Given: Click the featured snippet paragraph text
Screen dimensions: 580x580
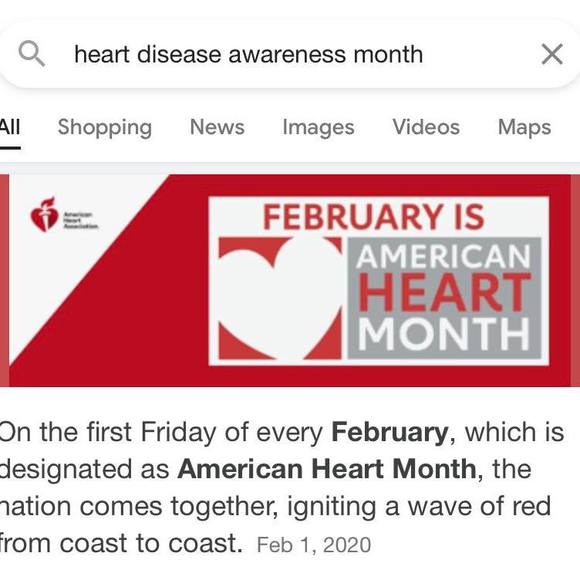Looking at the screenshot, I should pos(282,488).
